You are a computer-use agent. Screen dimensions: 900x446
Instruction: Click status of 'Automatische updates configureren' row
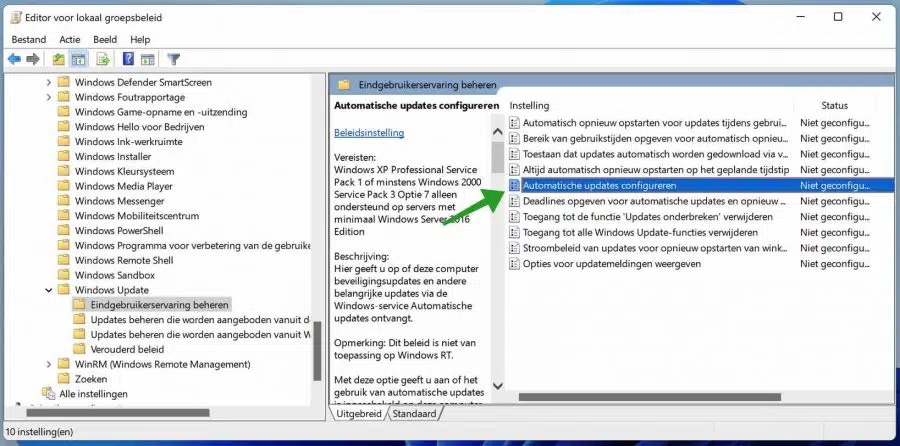tap(835, 185)
